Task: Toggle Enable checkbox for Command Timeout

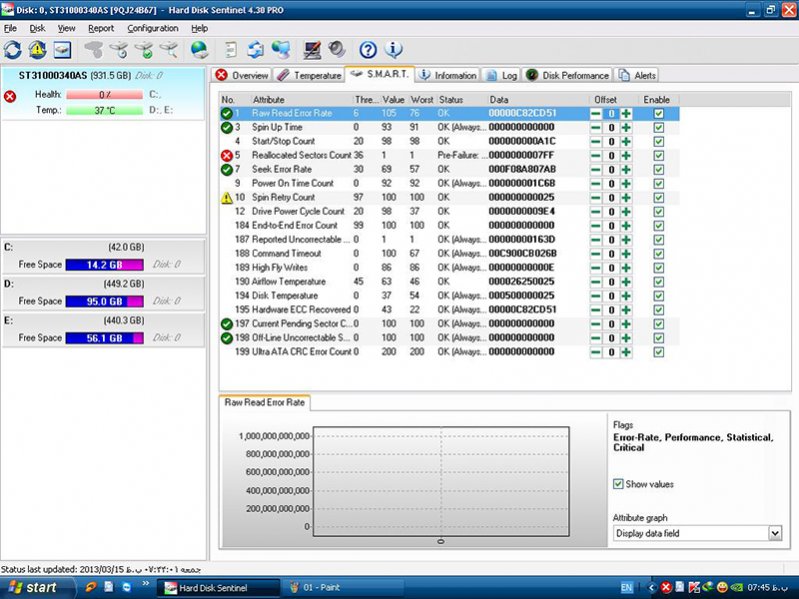Action: [x=658, y=254]
